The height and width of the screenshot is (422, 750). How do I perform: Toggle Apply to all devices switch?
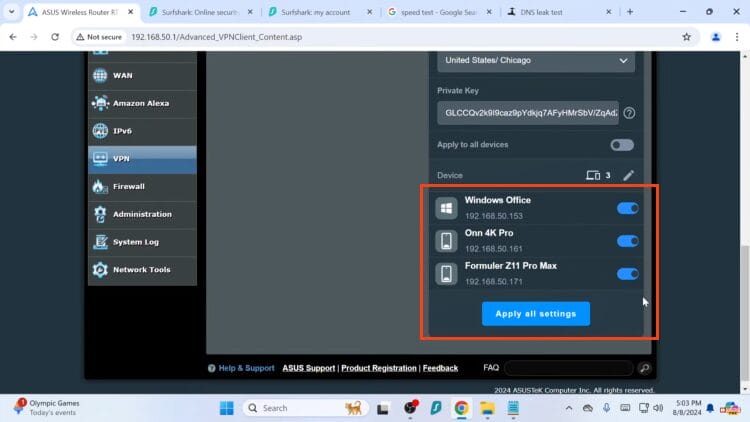coord(622,145)
